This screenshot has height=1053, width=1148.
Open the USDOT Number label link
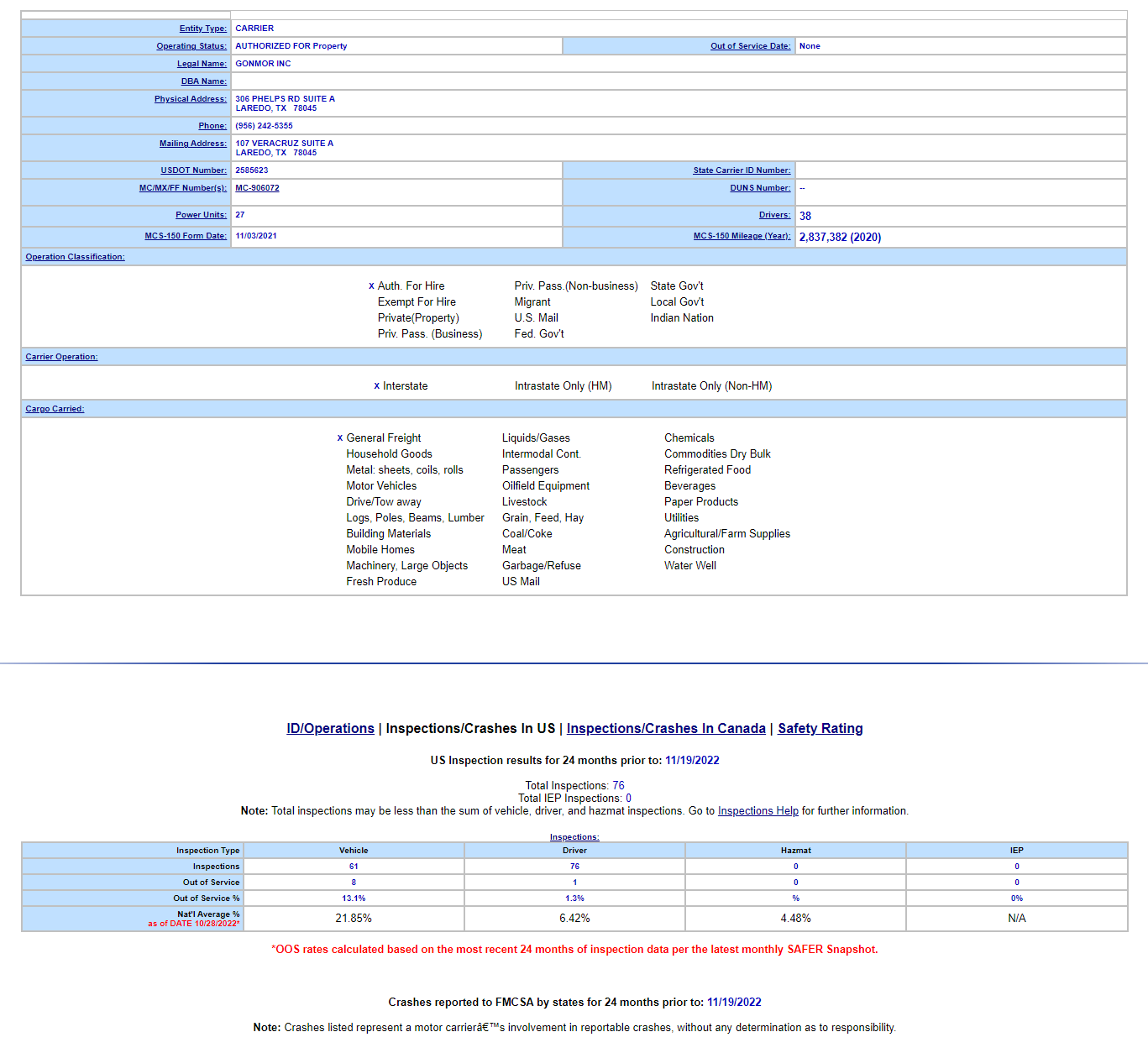pos(194,170)
